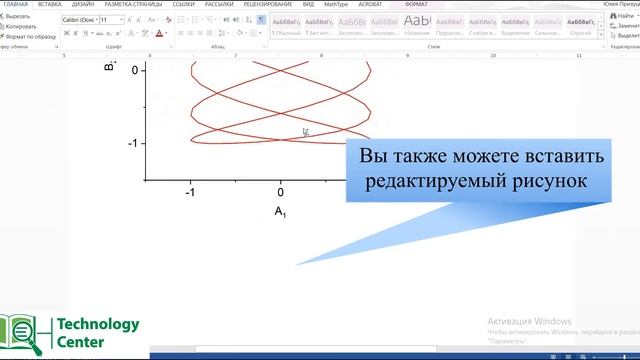
Task: Increase paragraph indent
Action: click(236, 20)
